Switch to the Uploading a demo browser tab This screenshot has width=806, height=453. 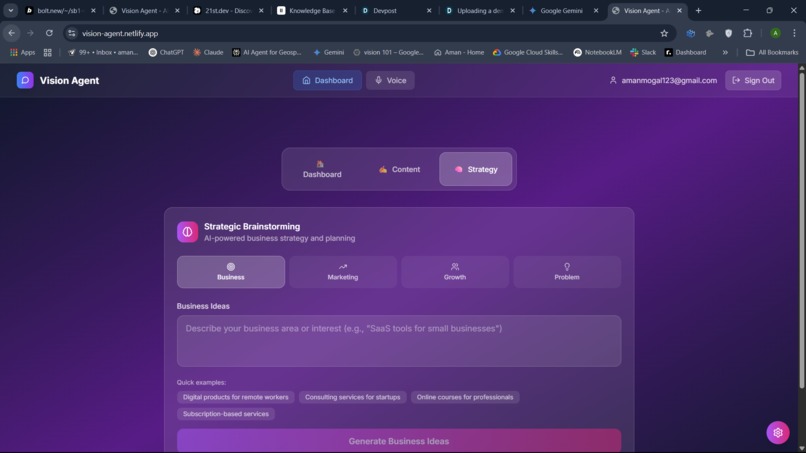480,10
